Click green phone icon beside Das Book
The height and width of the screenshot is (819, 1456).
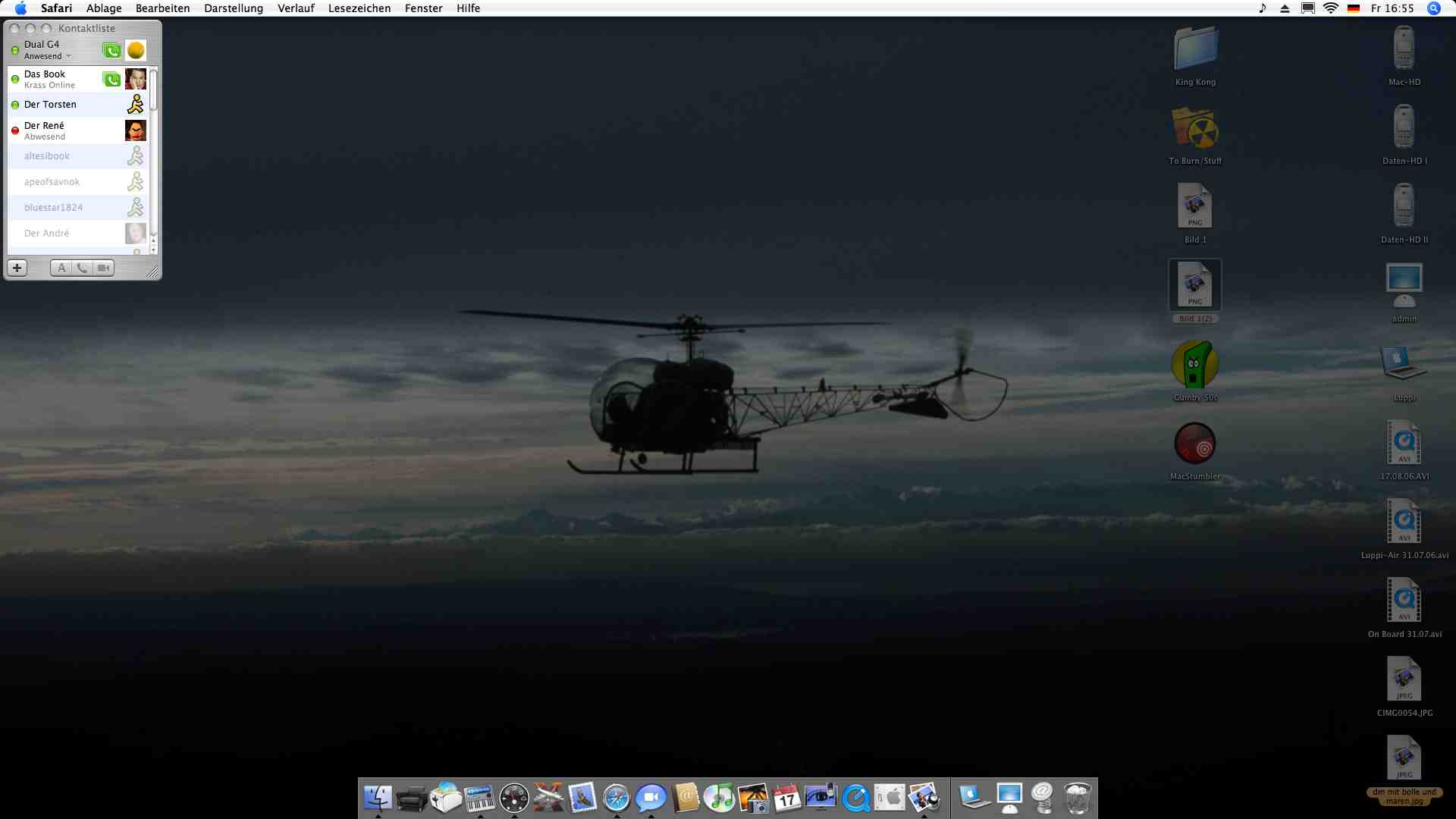pyautogui.click(x=111, y=80)
